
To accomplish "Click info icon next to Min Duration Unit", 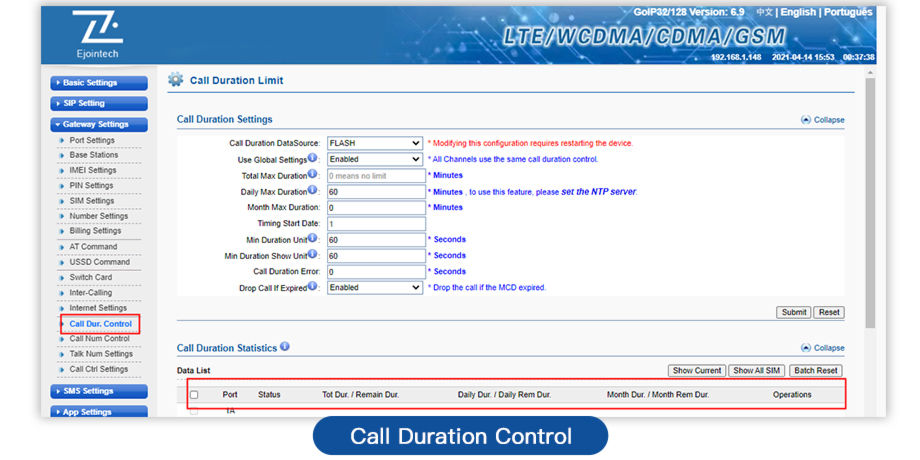I will 313,238.
